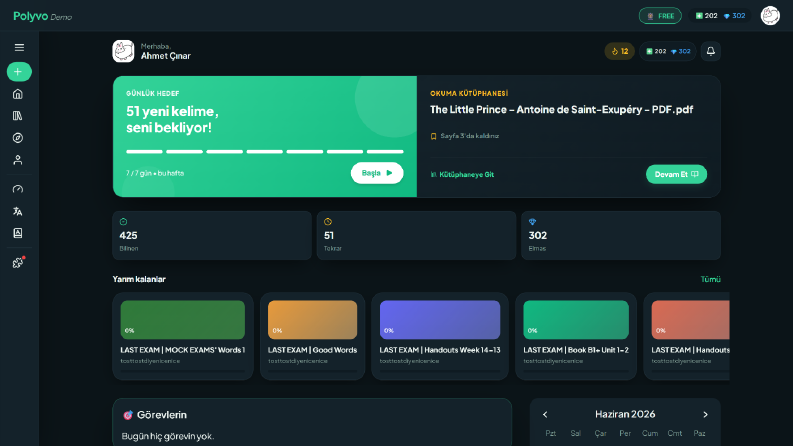Click the green plus add button
793x446 pixels.
(x=19, y=72)
